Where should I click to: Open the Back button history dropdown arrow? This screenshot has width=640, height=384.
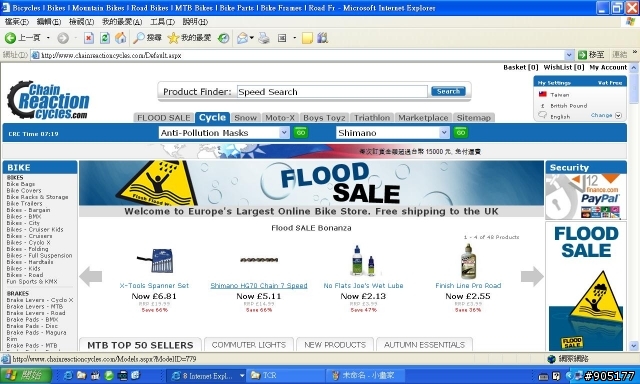(48, 38)
